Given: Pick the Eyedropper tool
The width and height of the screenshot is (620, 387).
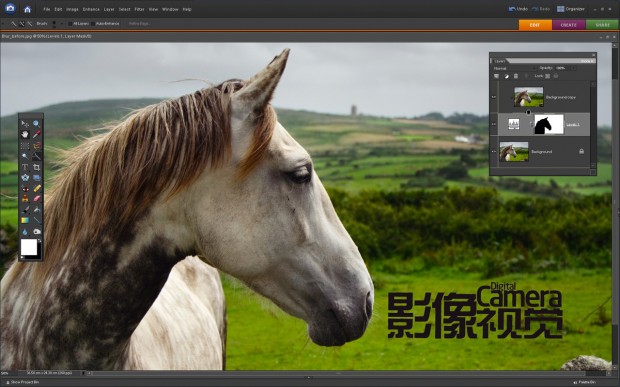Looking at the screenshot, I should click(36, 134).
